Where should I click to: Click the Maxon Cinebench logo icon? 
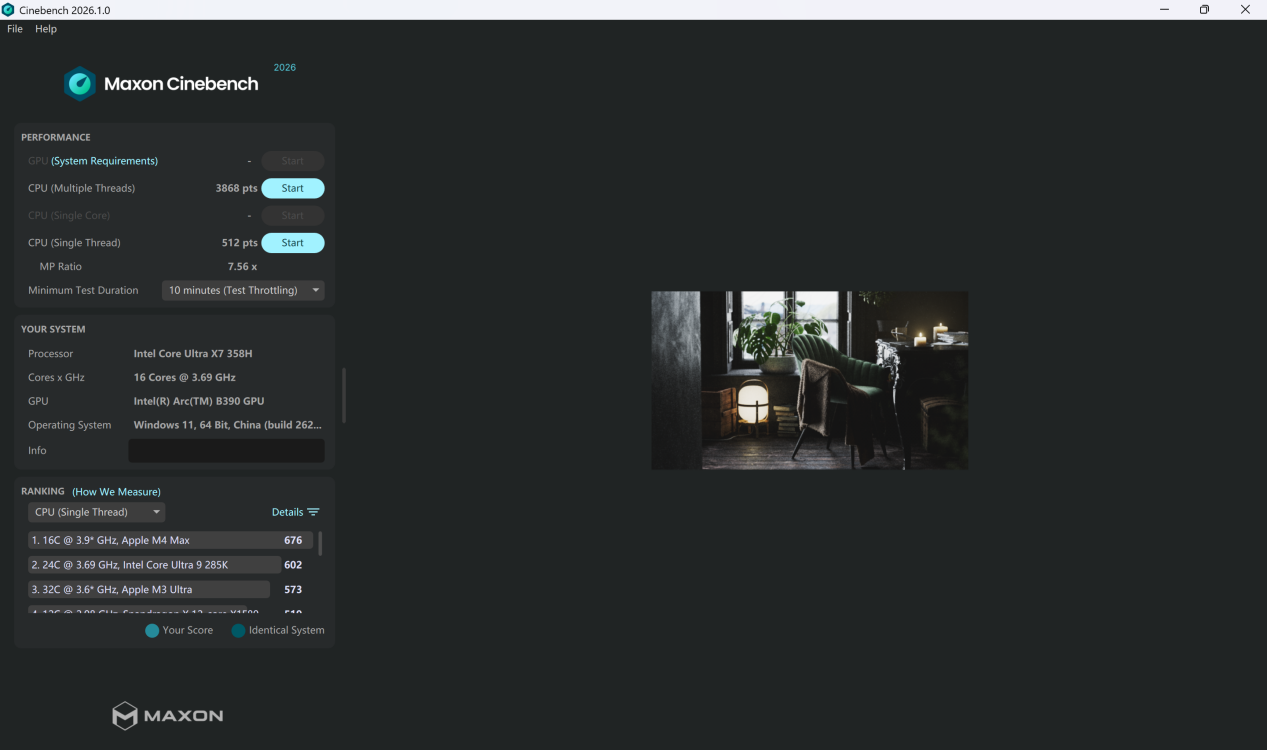coord(80,84)
